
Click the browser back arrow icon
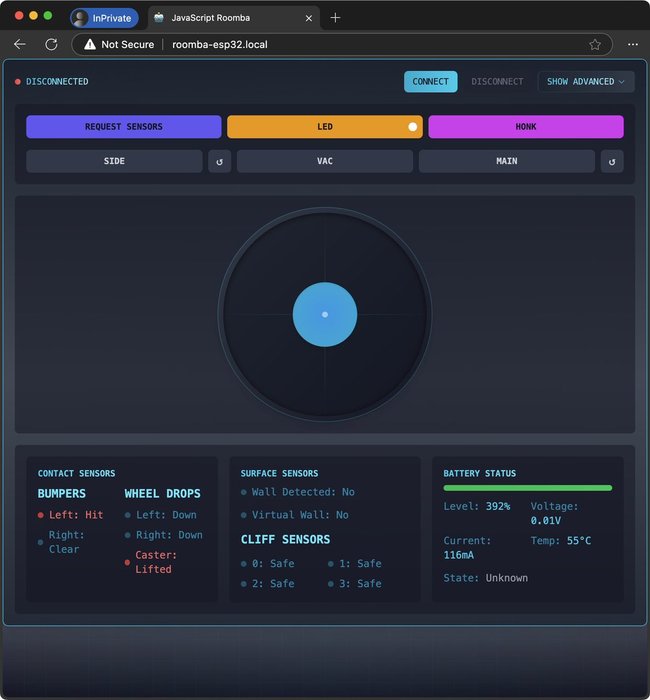[x=19, y=44]
